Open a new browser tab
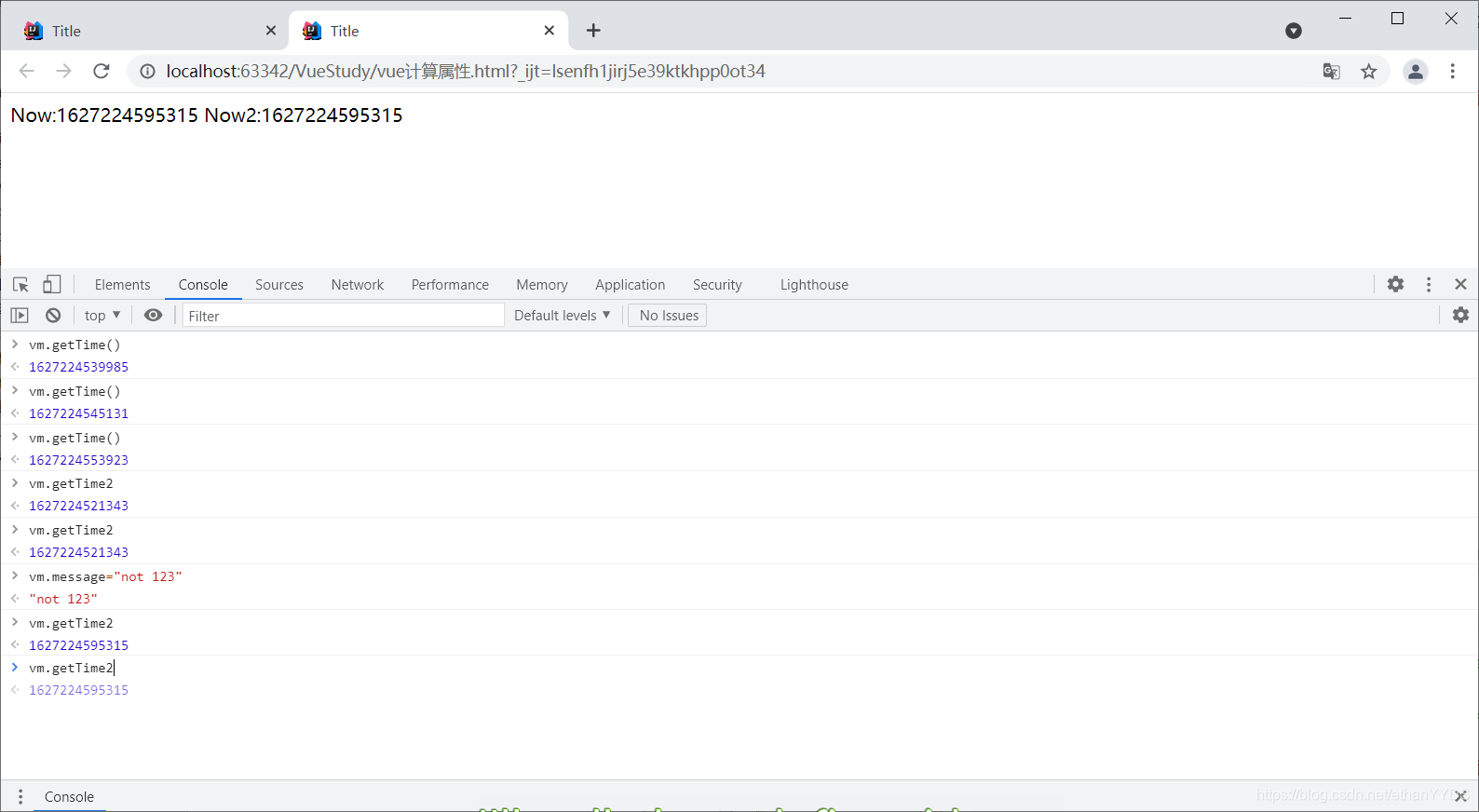 click(x=593, y=31)
